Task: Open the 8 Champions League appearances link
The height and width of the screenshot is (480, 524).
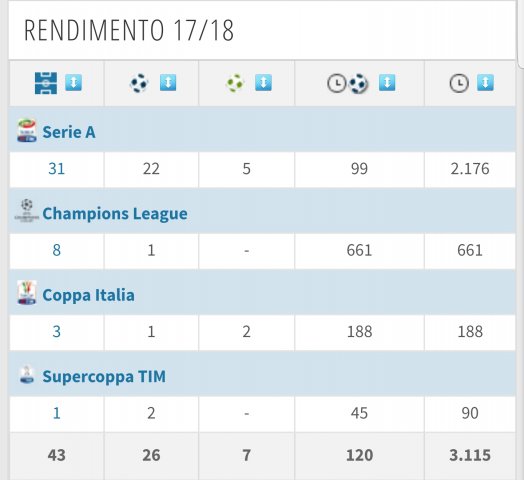Action: coord(56,250)
